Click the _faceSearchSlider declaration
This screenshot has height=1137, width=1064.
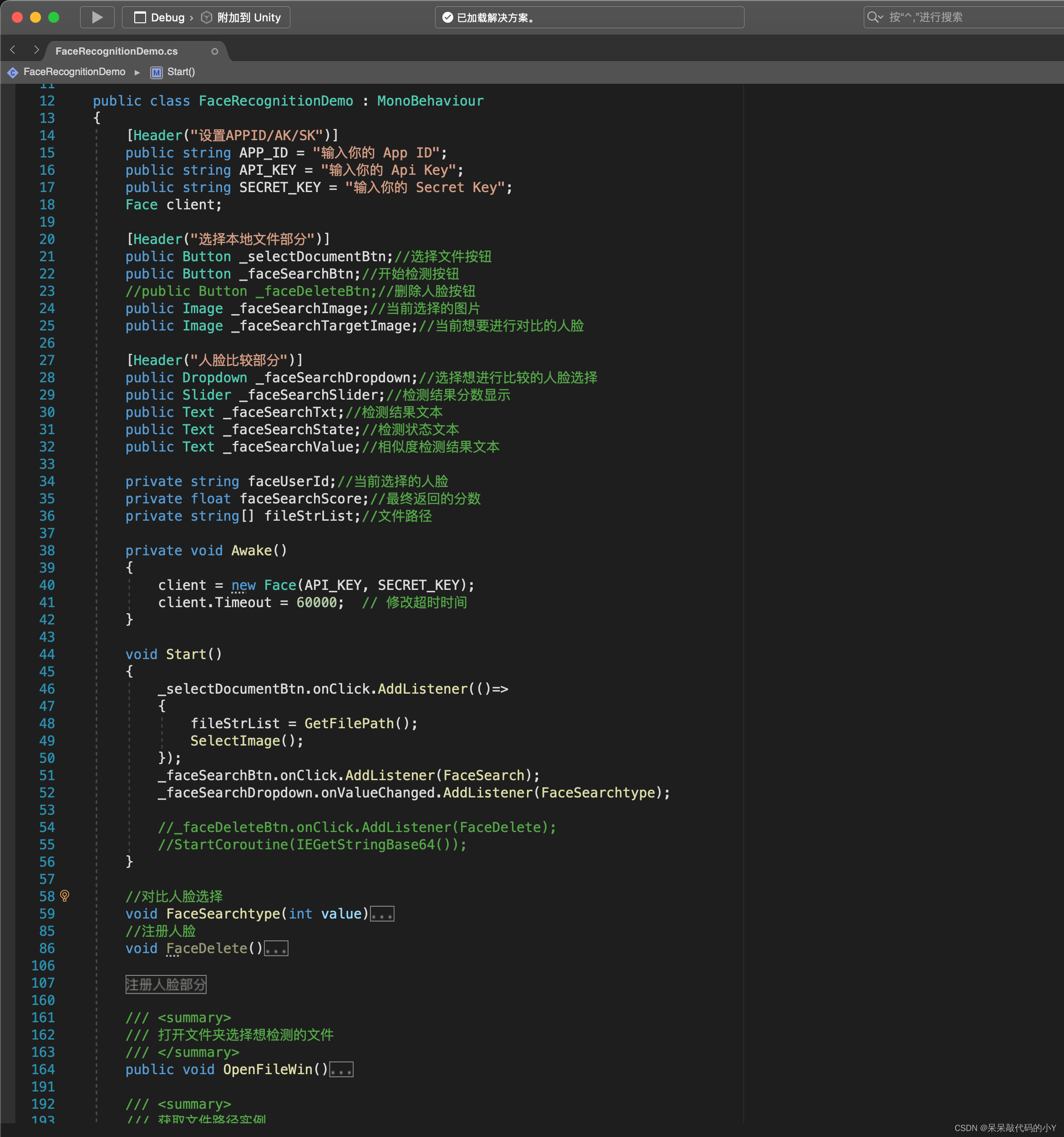click(308, 395)
